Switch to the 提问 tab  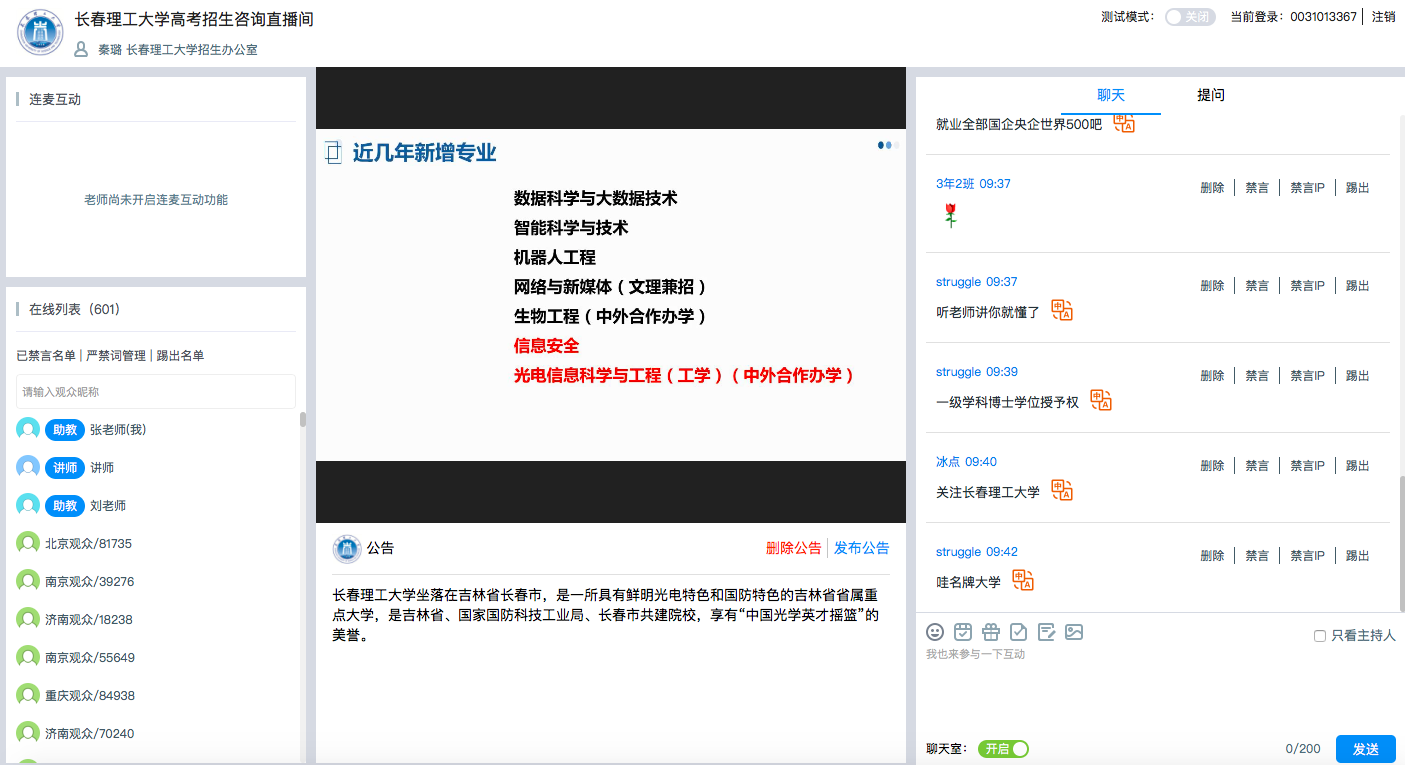tap(1211, 95)
